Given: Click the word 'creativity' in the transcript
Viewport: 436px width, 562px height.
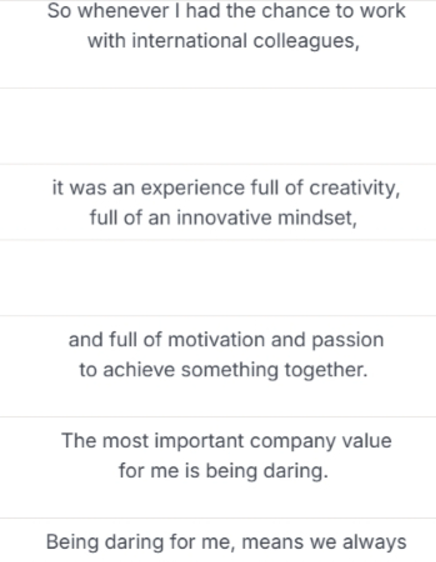Looking at the screenshot, I should [353, 188].
